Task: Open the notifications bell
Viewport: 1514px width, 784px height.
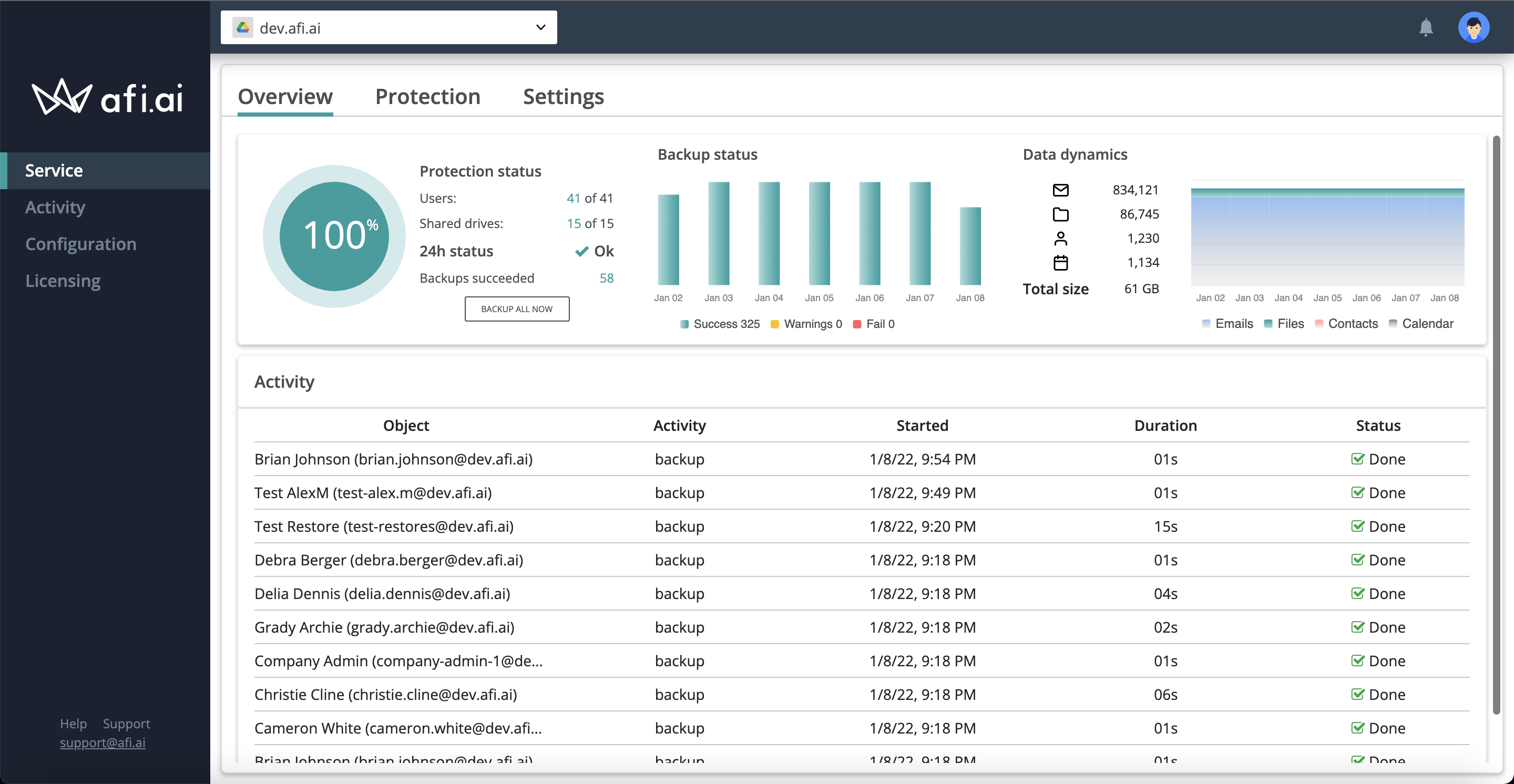Action: (1426, 28)
